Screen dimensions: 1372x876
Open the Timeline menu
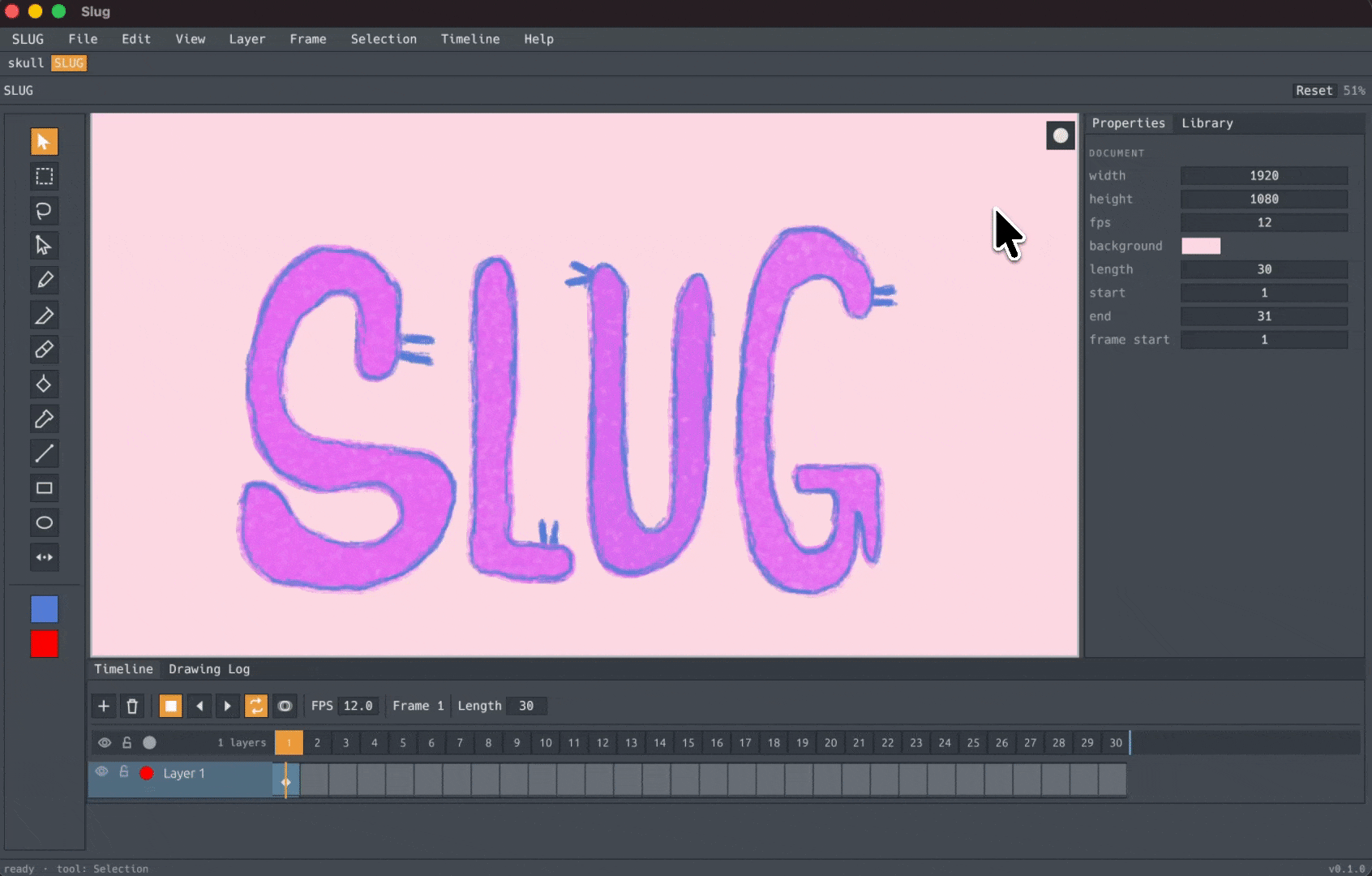[470, 39]
